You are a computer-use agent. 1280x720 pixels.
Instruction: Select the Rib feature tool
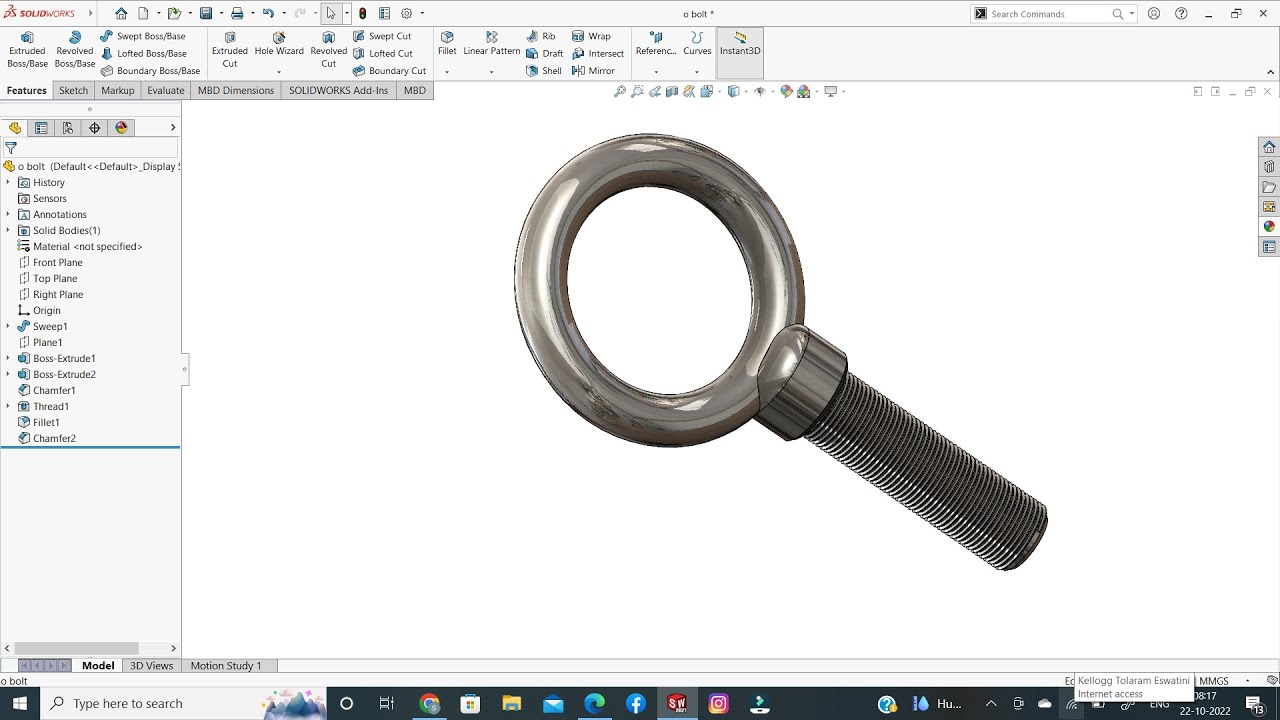(x=541, y=36)
